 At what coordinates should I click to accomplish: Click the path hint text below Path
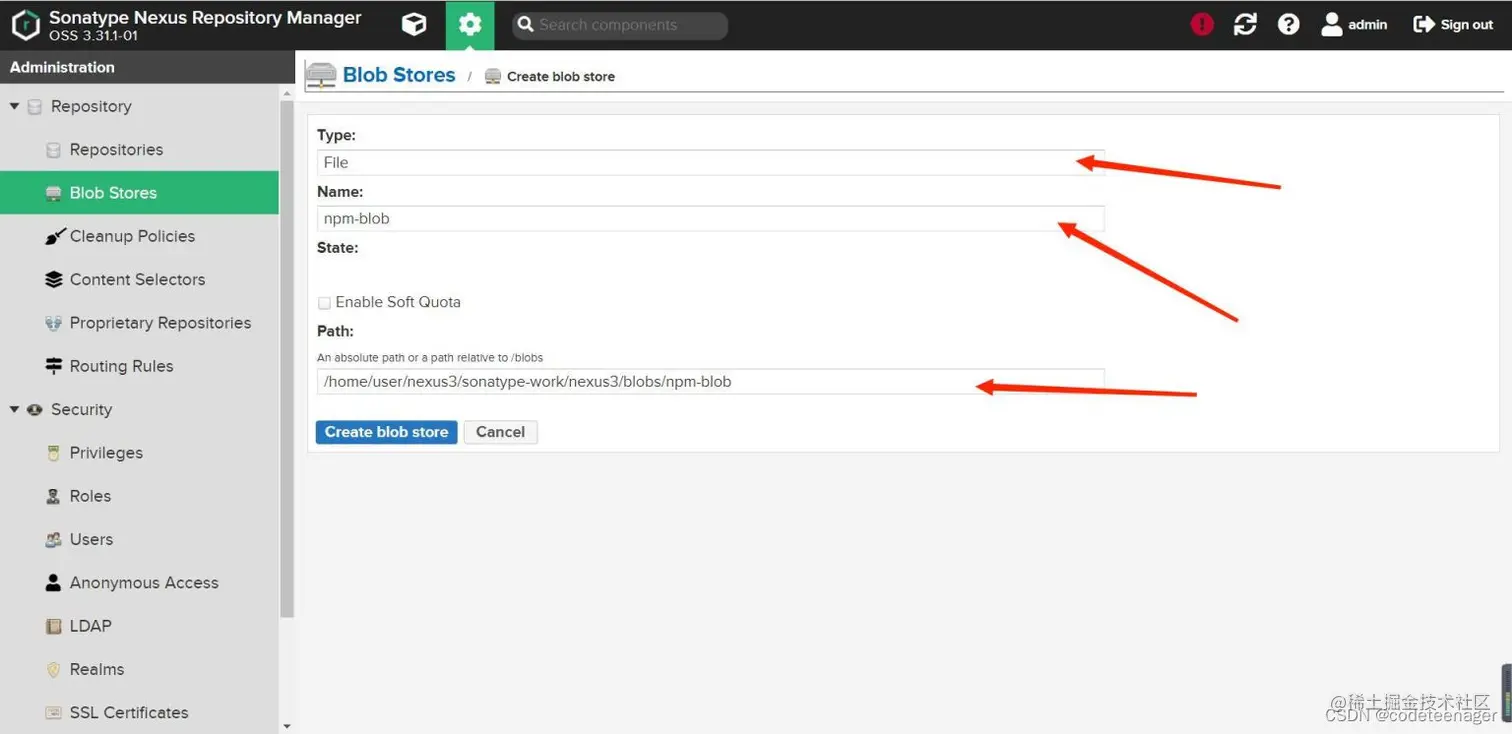tap(430, 357)
